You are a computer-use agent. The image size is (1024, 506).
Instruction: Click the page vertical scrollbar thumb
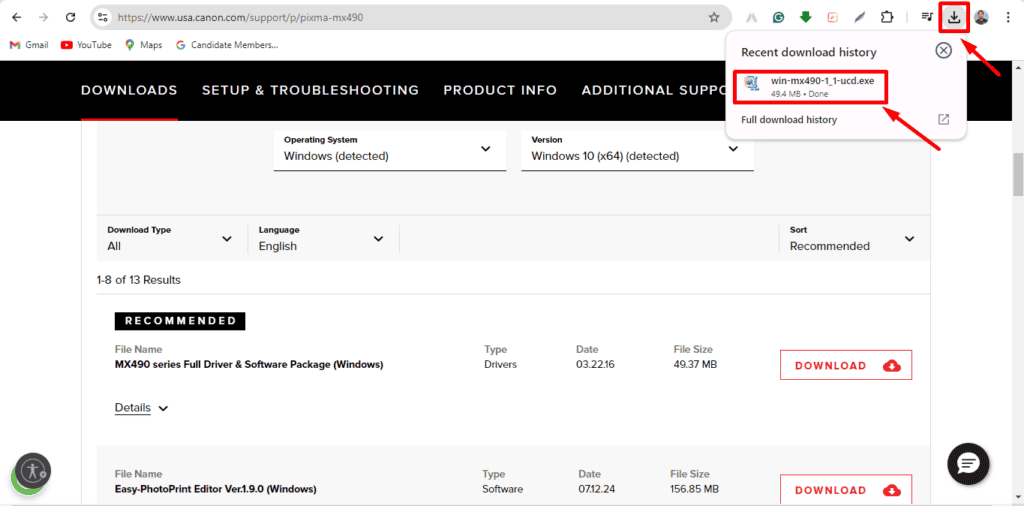[x=1017, y=175]
